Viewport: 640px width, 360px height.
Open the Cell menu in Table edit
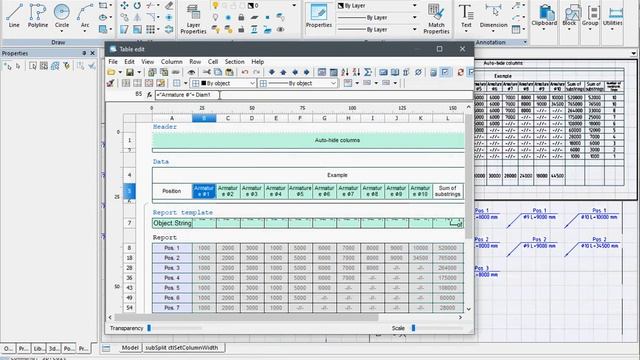(213, 62)
